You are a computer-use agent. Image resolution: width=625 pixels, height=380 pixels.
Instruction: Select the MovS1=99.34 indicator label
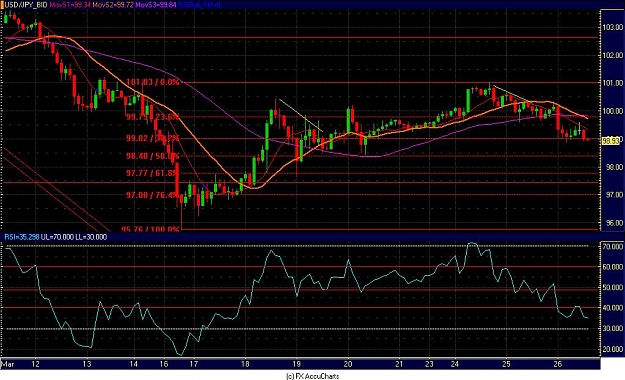point(71,5)
